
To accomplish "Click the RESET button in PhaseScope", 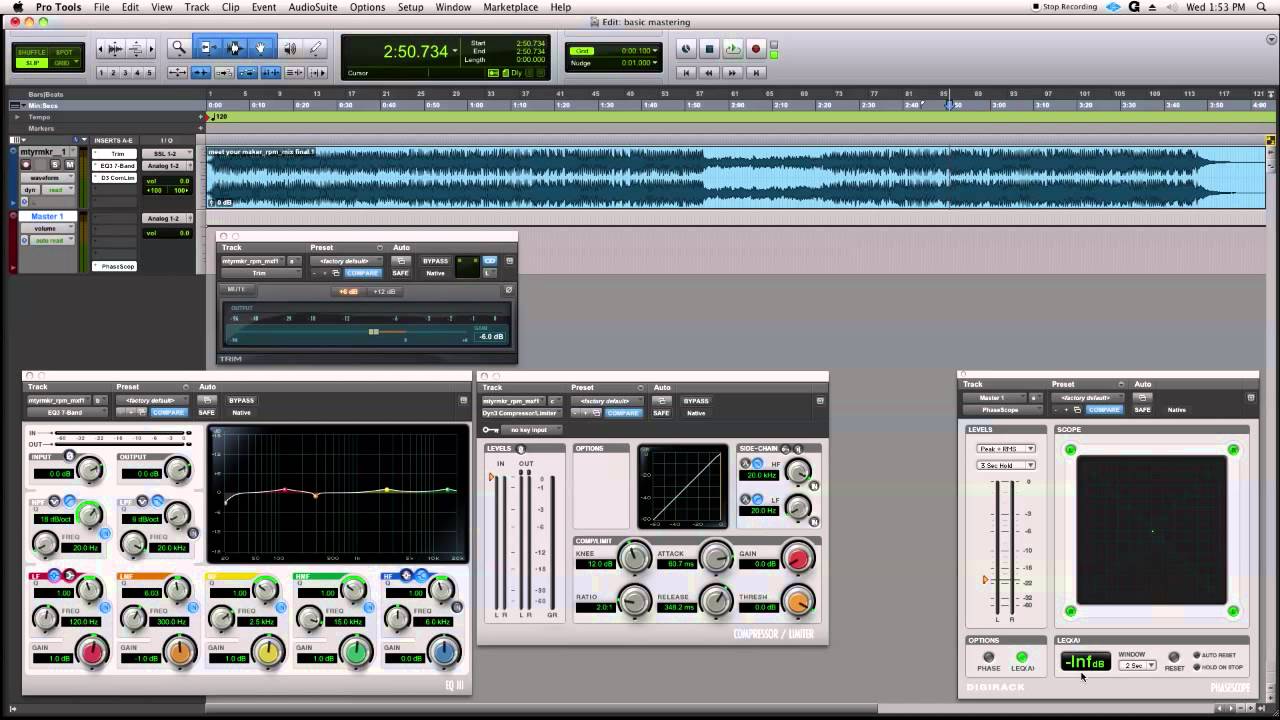I will 1174,658.
